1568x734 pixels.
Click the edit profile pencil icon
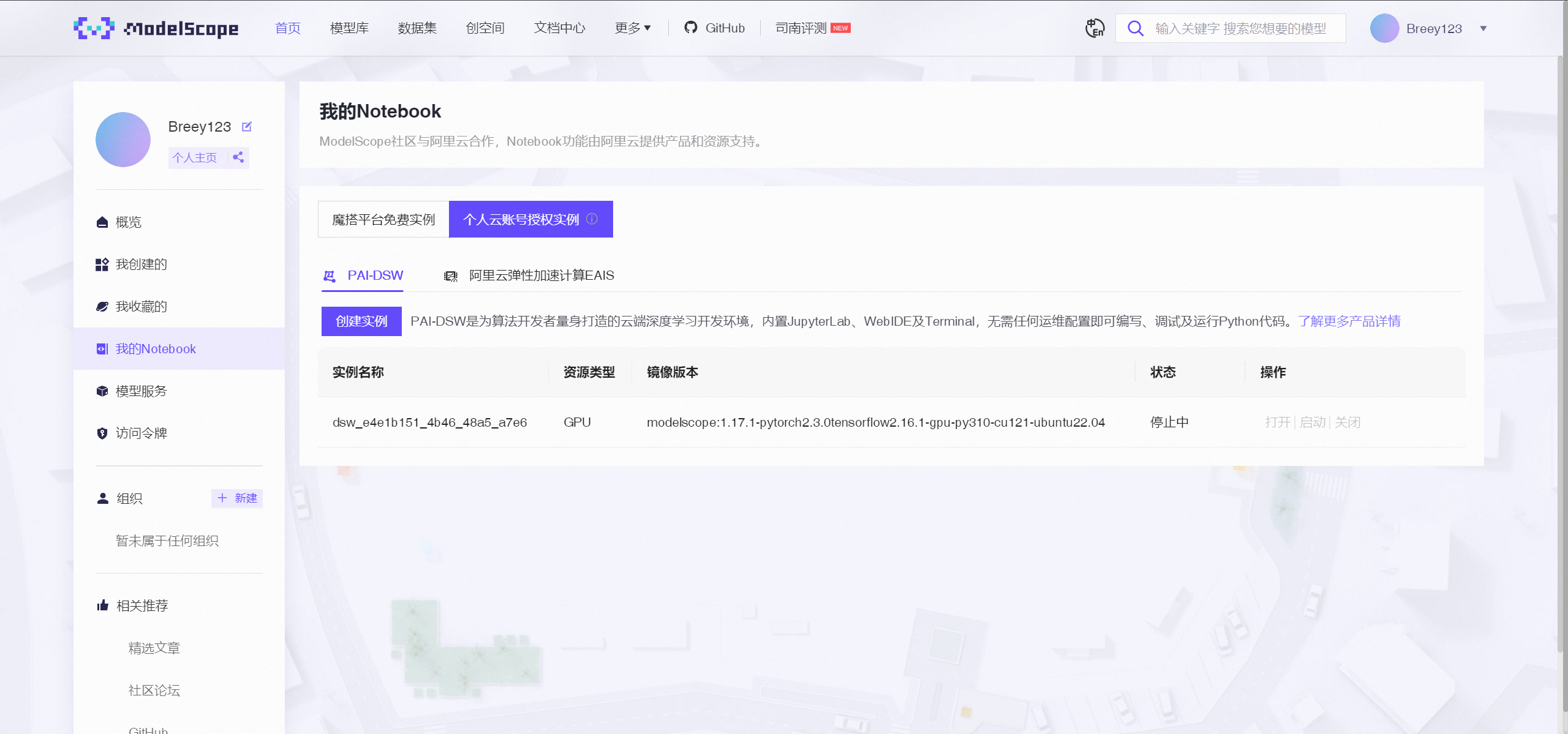(x=247, y=127)
